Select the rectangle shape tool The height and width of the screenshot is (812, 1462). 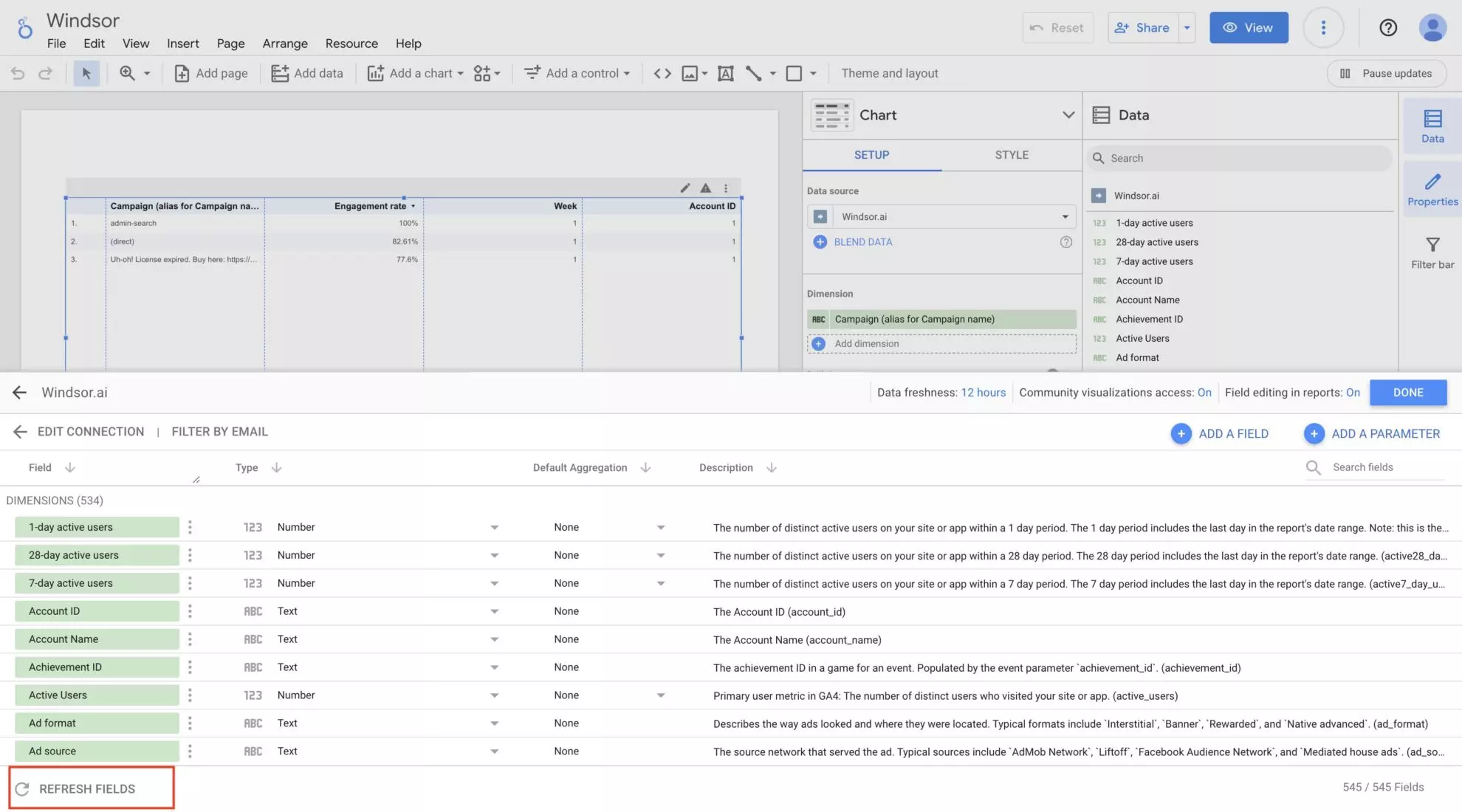794,73
